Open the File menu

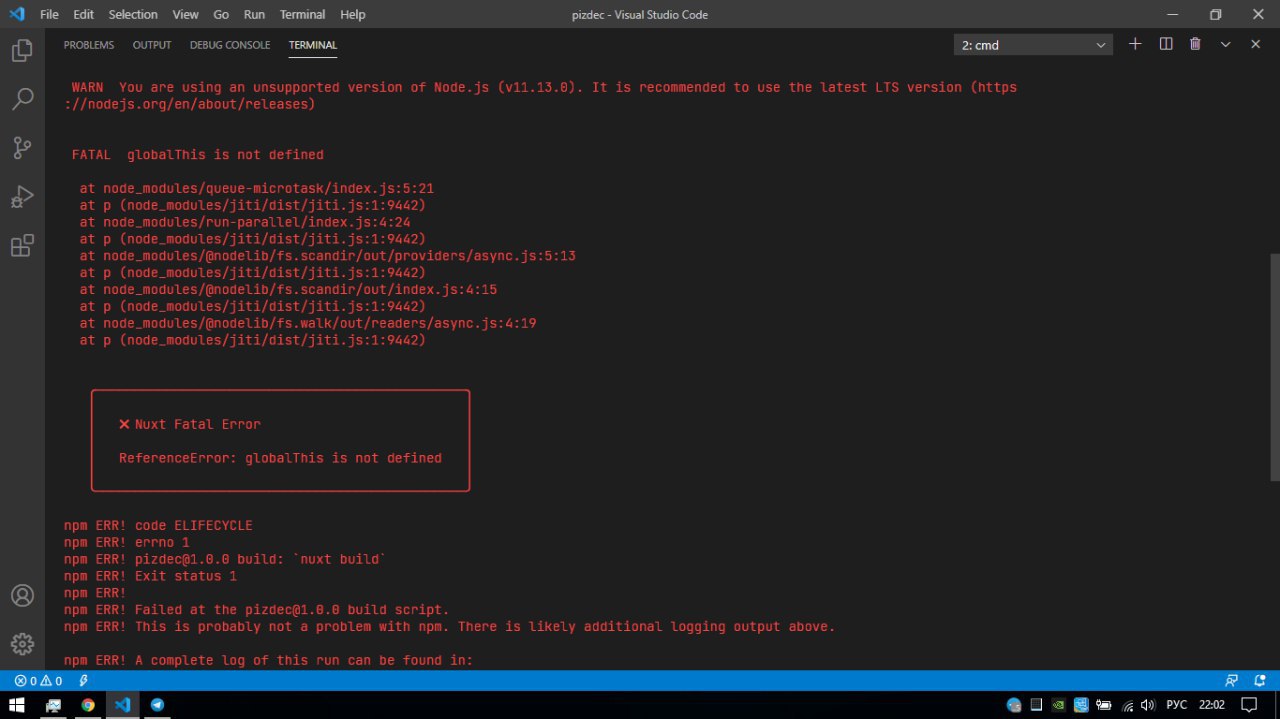point(49,14)
